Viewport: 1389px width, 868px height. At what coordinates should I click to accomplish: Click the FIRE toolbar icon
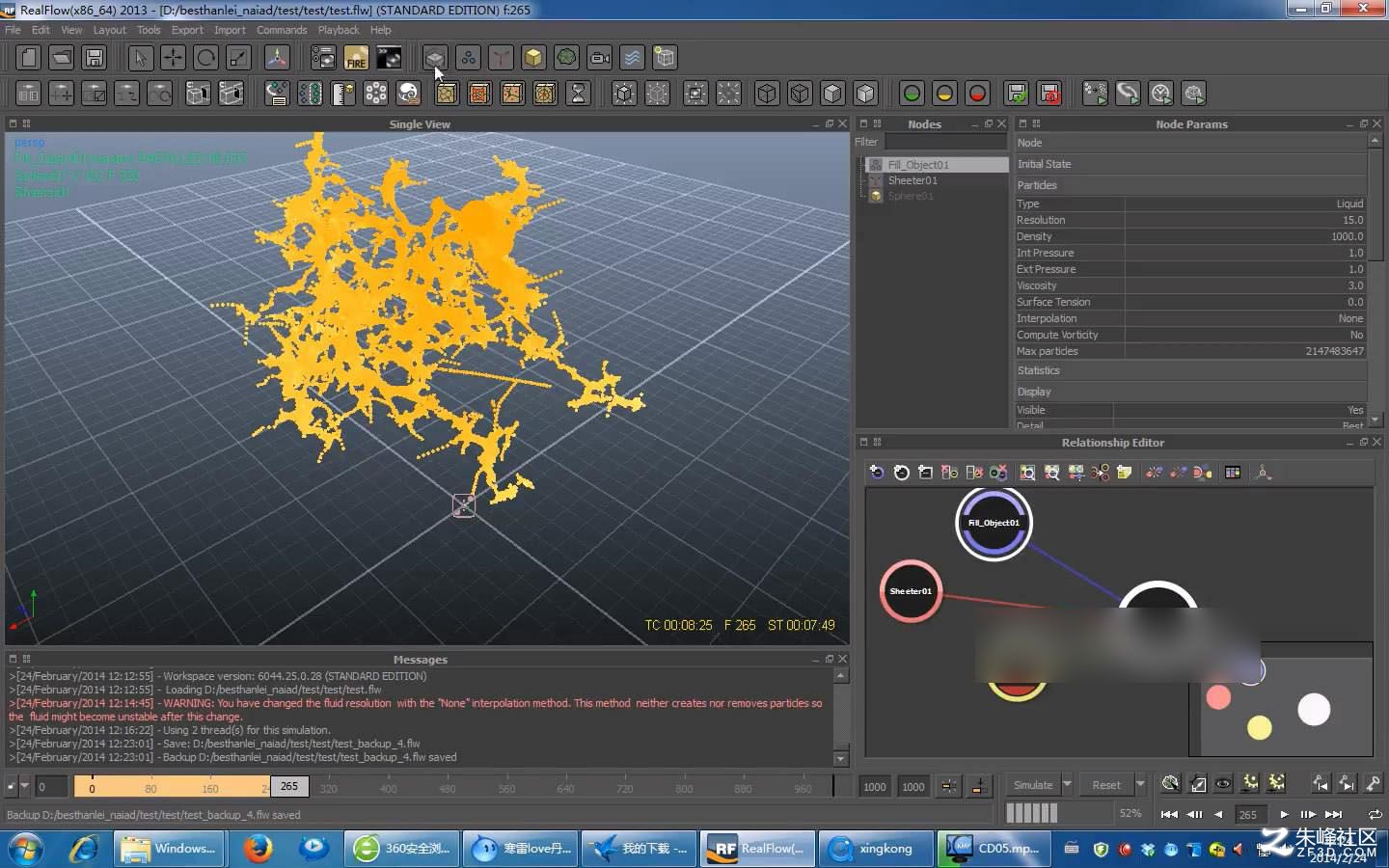coord(356,58)
